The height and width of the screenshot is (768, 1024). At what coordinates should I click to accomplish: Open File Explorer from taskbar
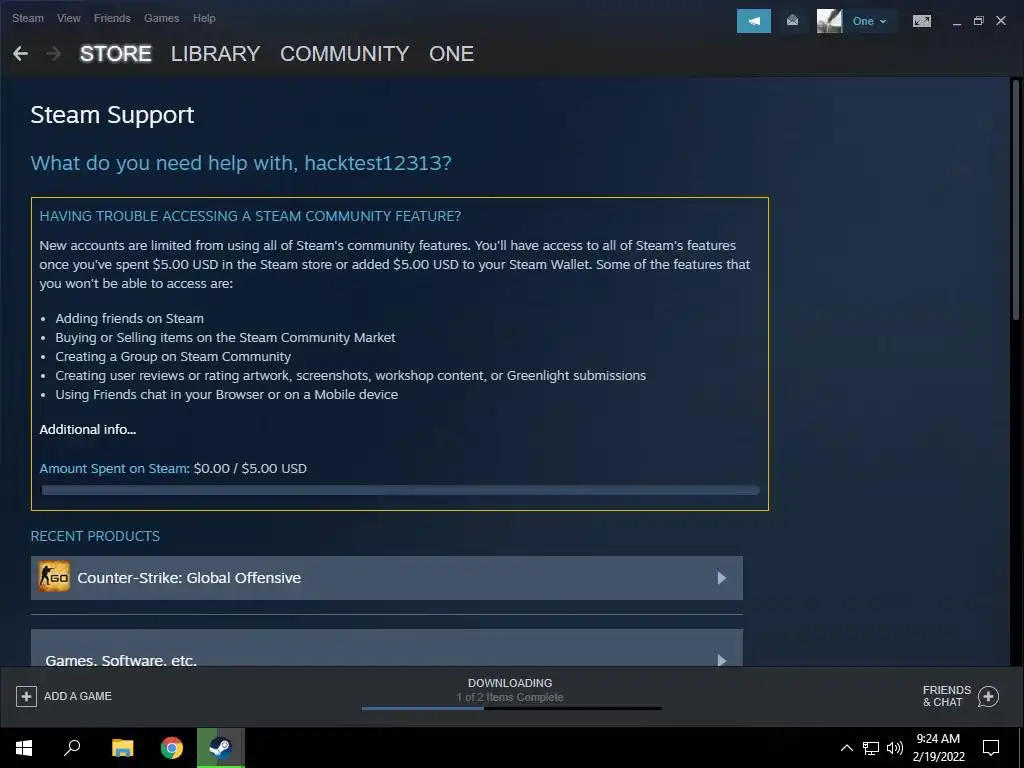click(122, 748)
